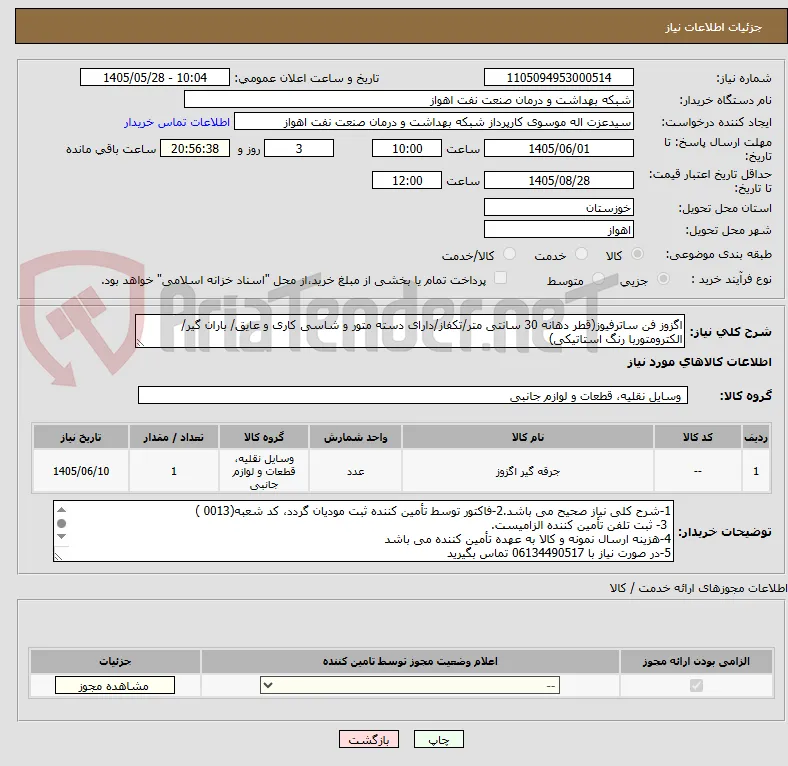Click the ردیف column header

(755, 437)
